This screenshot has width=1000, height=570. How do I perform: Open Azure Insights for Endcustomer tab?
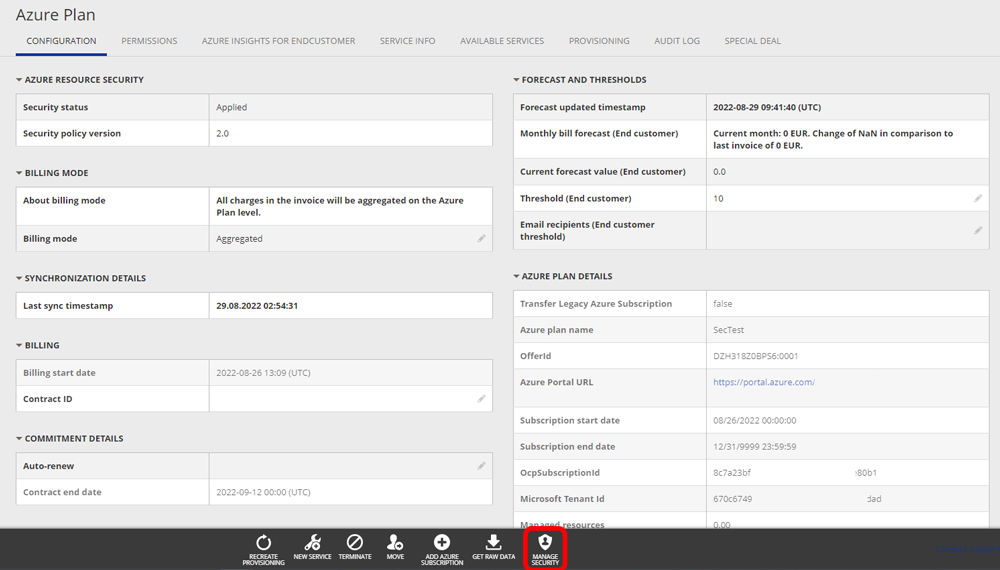[279, 41]
